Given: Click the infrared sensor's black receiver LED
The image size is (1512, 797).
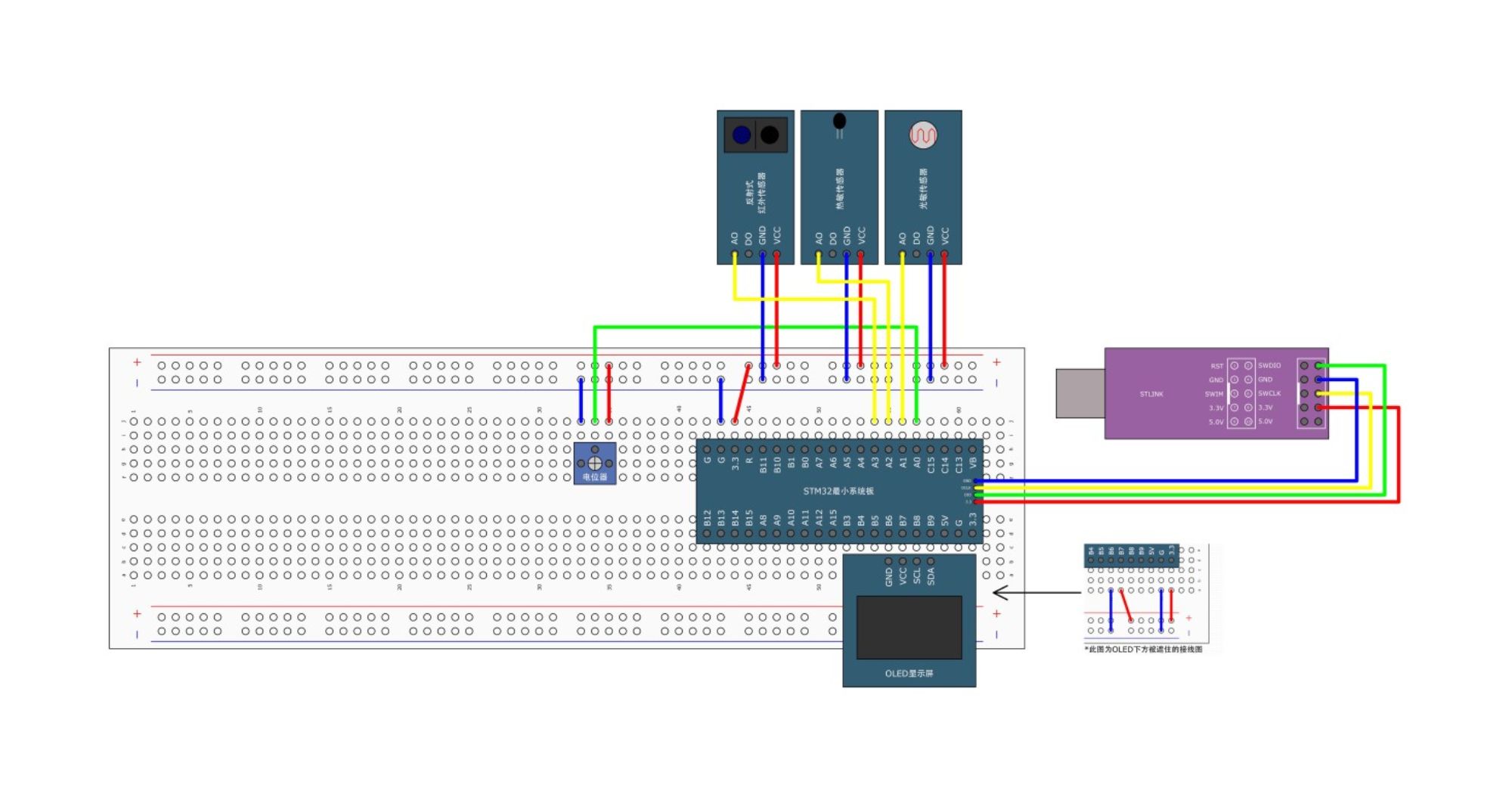Looking at the screenshot, I should click(x=770, y=135).
